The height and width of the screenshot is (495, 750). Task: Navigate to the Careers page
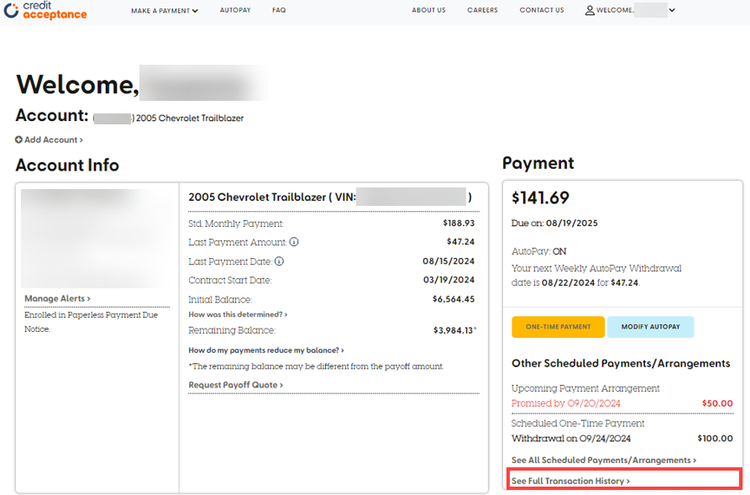pos(482,11)
